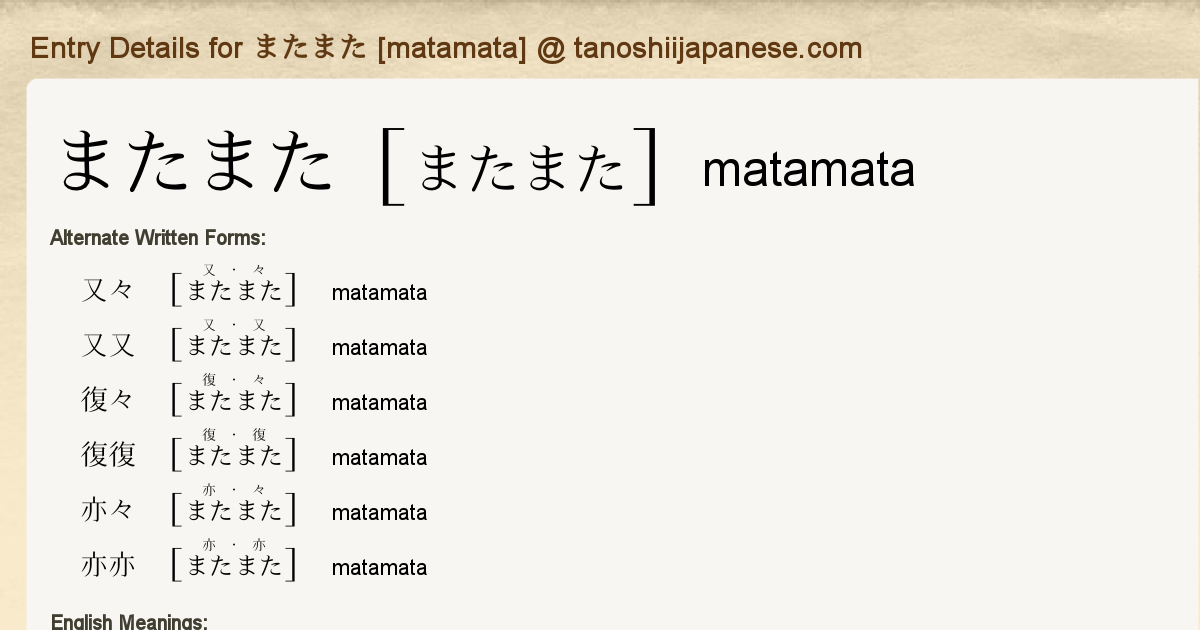Viewport: 1200px width, 630px height.
Task: Click the furigana reading beside 亦亦
Action: [235, 565]
